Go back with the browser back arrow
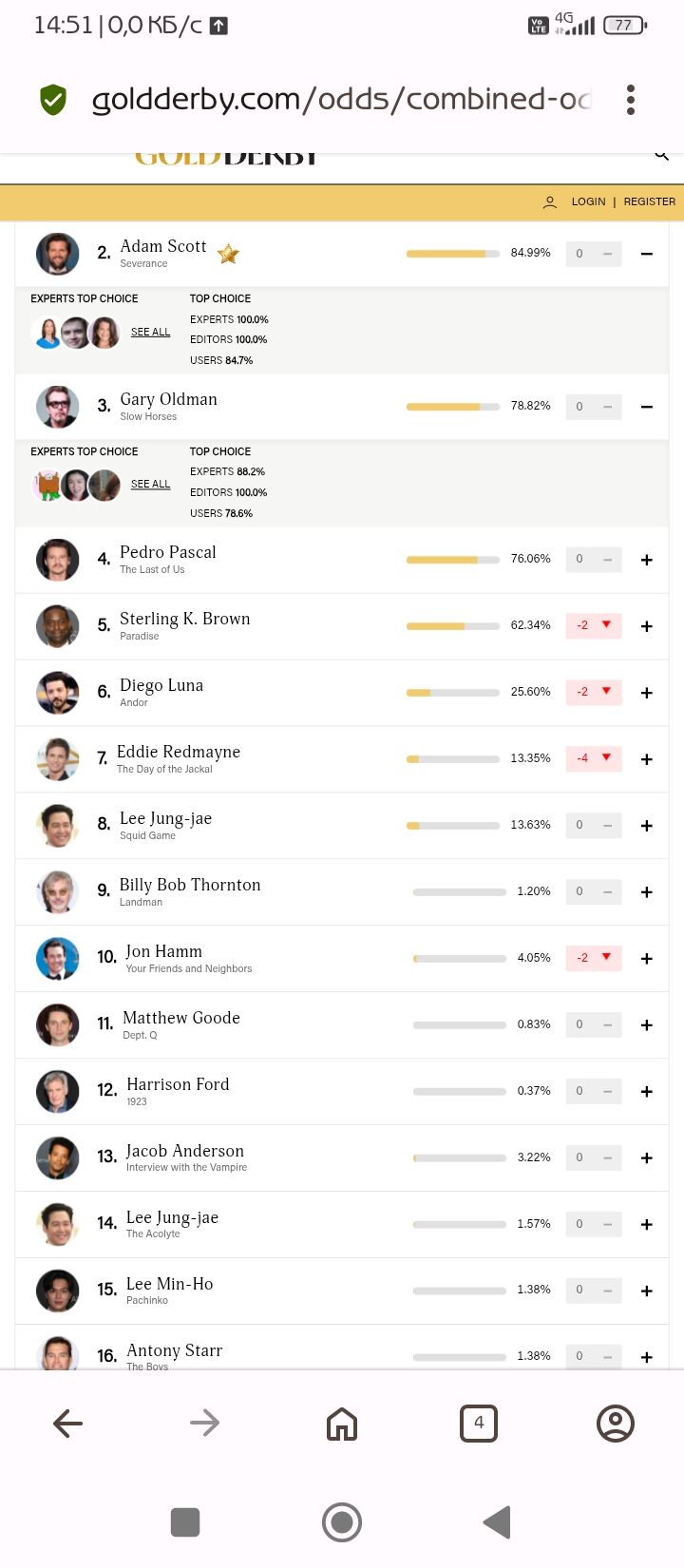Screen dimensions: 684x1568 [68, 1423]
